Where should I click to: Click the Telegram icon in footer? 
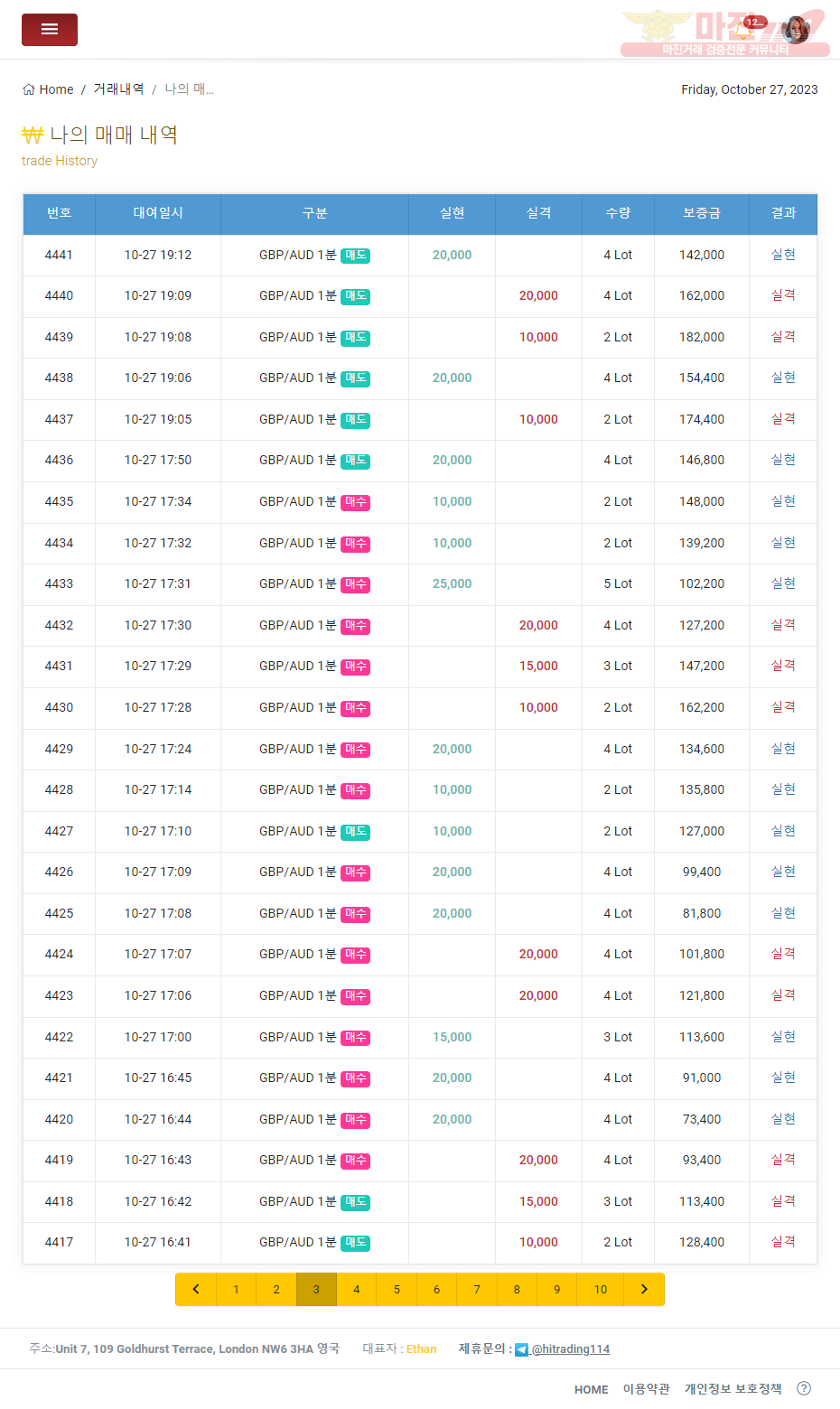(x=521, y=1349)
